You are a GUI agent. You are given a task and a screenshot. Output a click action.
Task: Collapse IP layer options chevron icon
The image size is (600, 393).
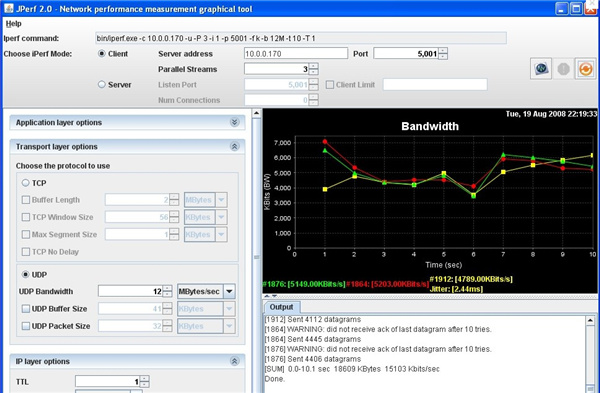(x=235, y=361)
